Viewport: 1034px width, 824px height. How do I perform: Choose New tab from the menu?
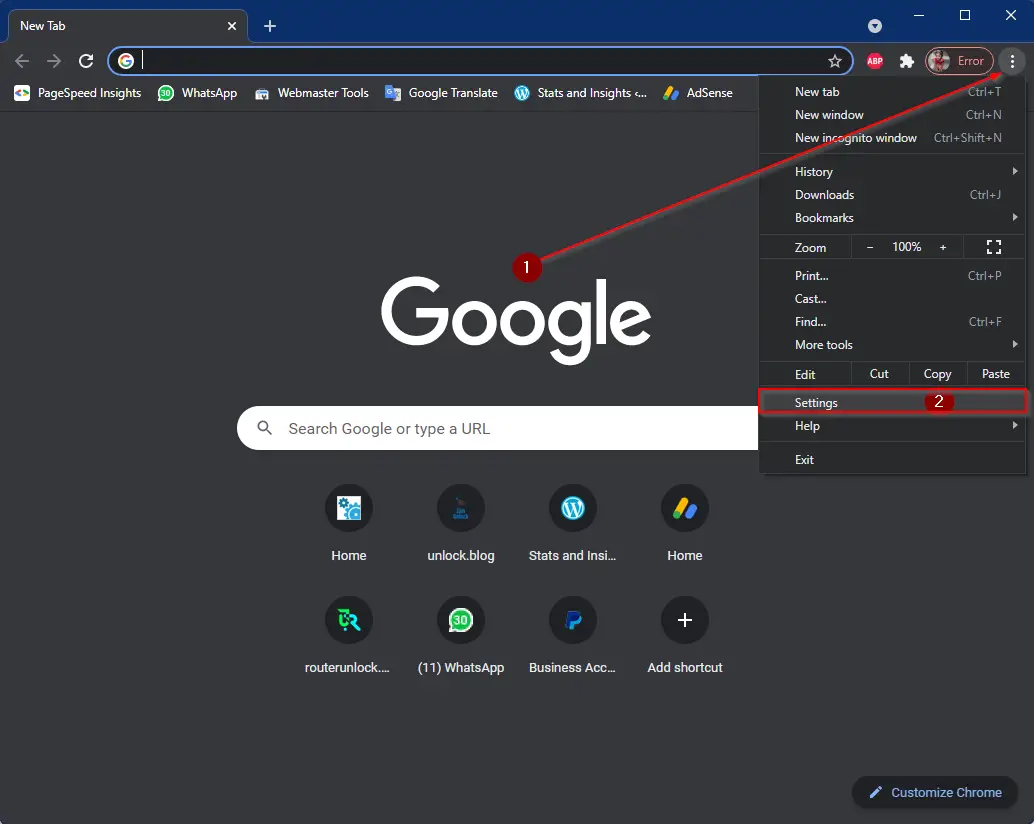pyautogui.click(x=892, y=92)
